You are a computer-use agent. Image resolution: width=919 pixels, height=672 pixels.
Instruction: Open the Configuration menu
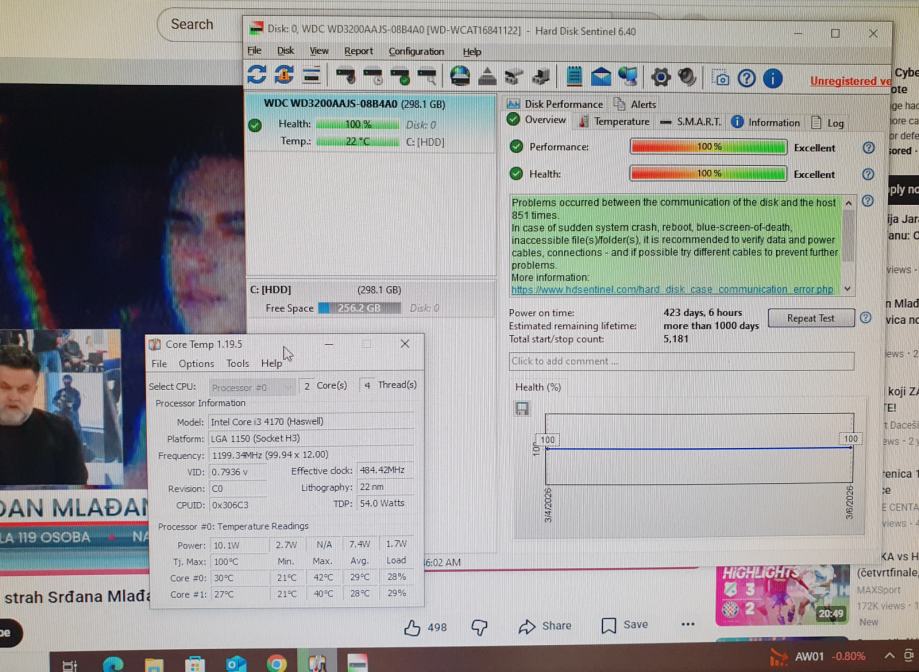(416, 52)
